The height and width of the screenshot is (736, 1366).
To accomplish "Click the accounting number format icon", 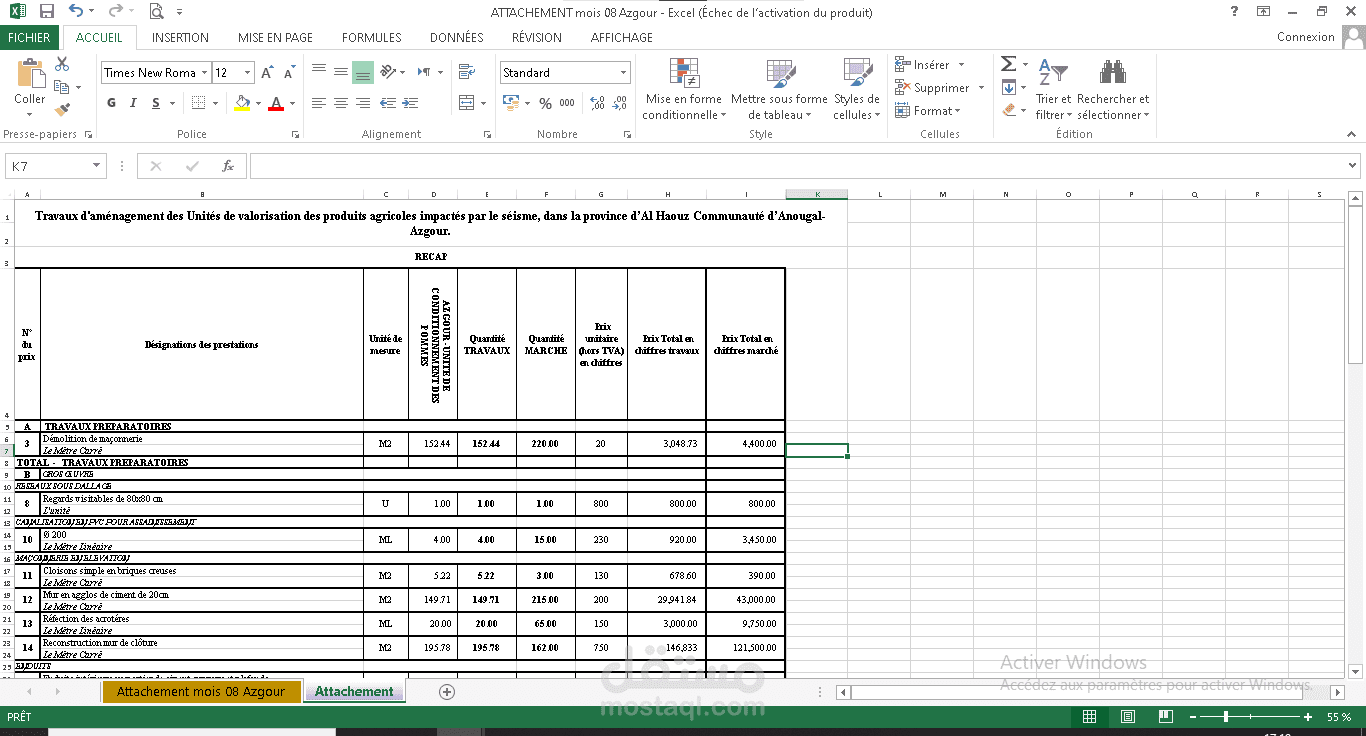I will point(510,103).
